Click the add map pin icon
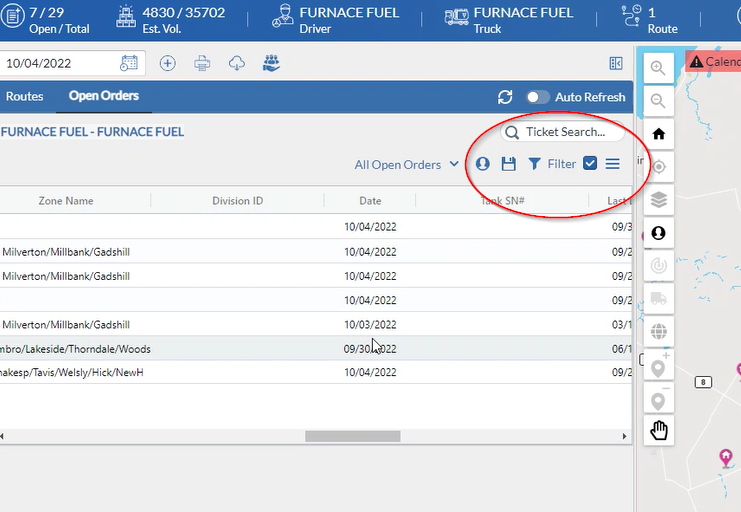The width and height of the screenshot is (741, 512). (658, 364)
